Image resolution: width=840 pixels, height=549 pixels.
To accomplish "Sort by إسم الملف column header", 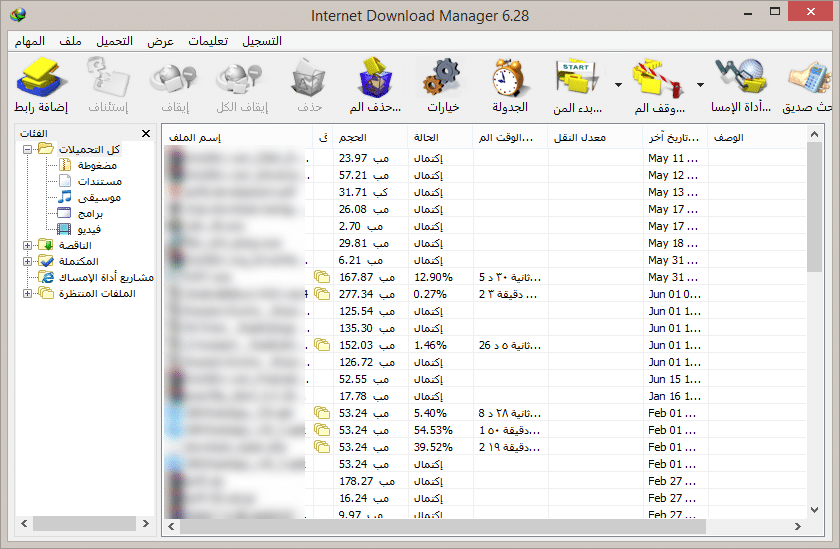I will [237, 138].
